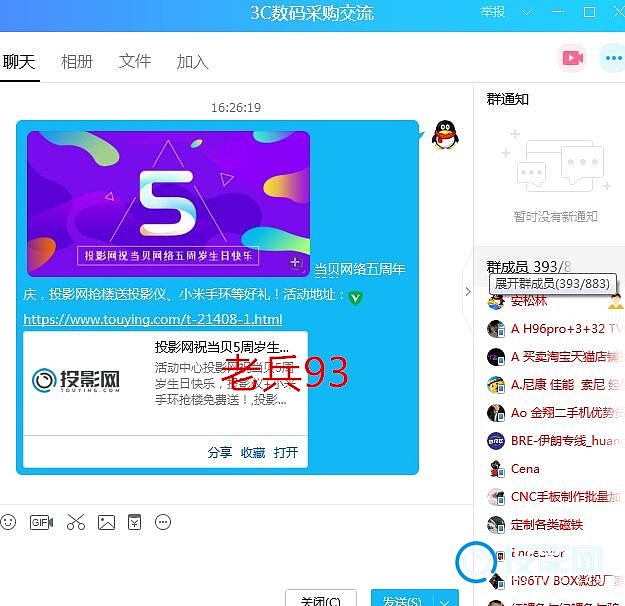Screen dimensions: 625x606
Task: Click the 16:26:19 timestamp
Action: tap(236, 107)
